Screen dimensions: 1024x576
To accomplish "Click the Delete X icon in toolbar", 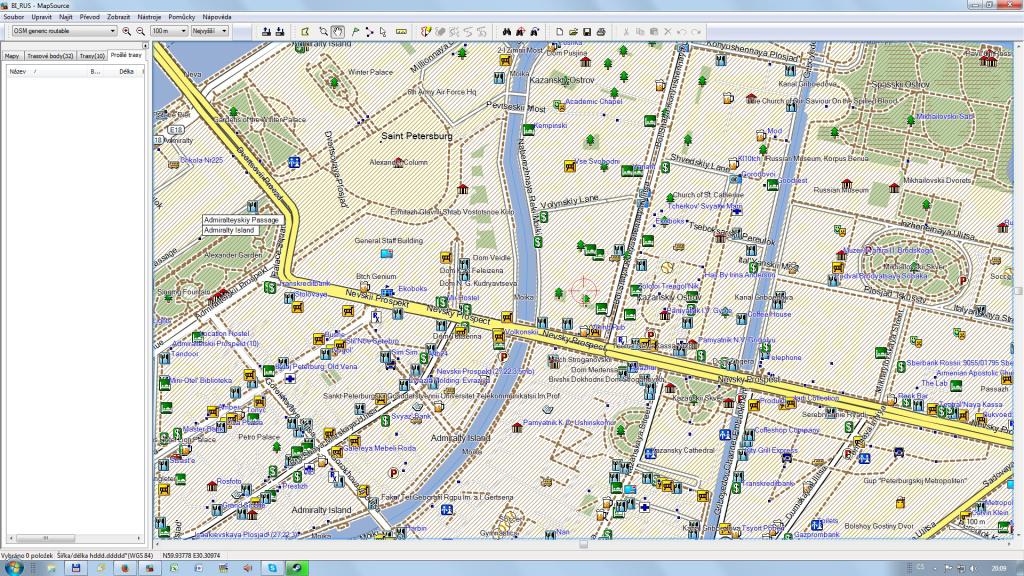I will pyautogui.click(x=667, y=31).
